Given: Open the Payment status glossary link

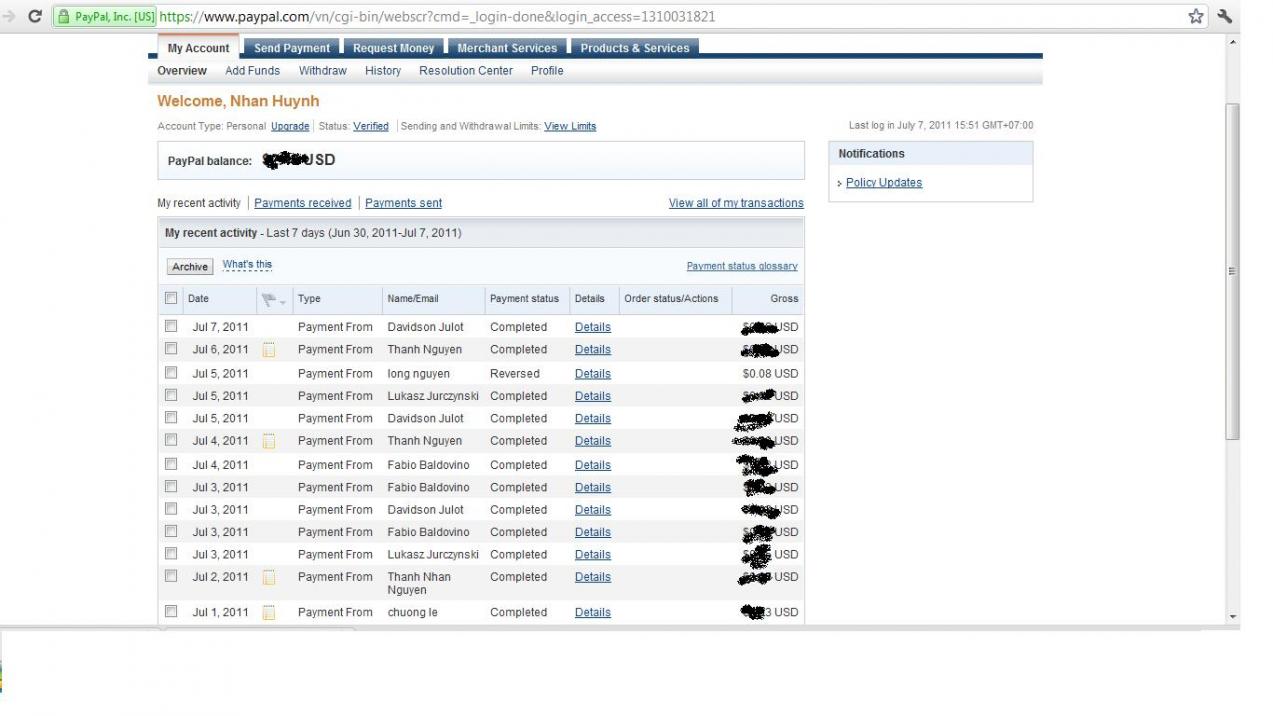Looking at the screenshot, I should coord(742,266).
